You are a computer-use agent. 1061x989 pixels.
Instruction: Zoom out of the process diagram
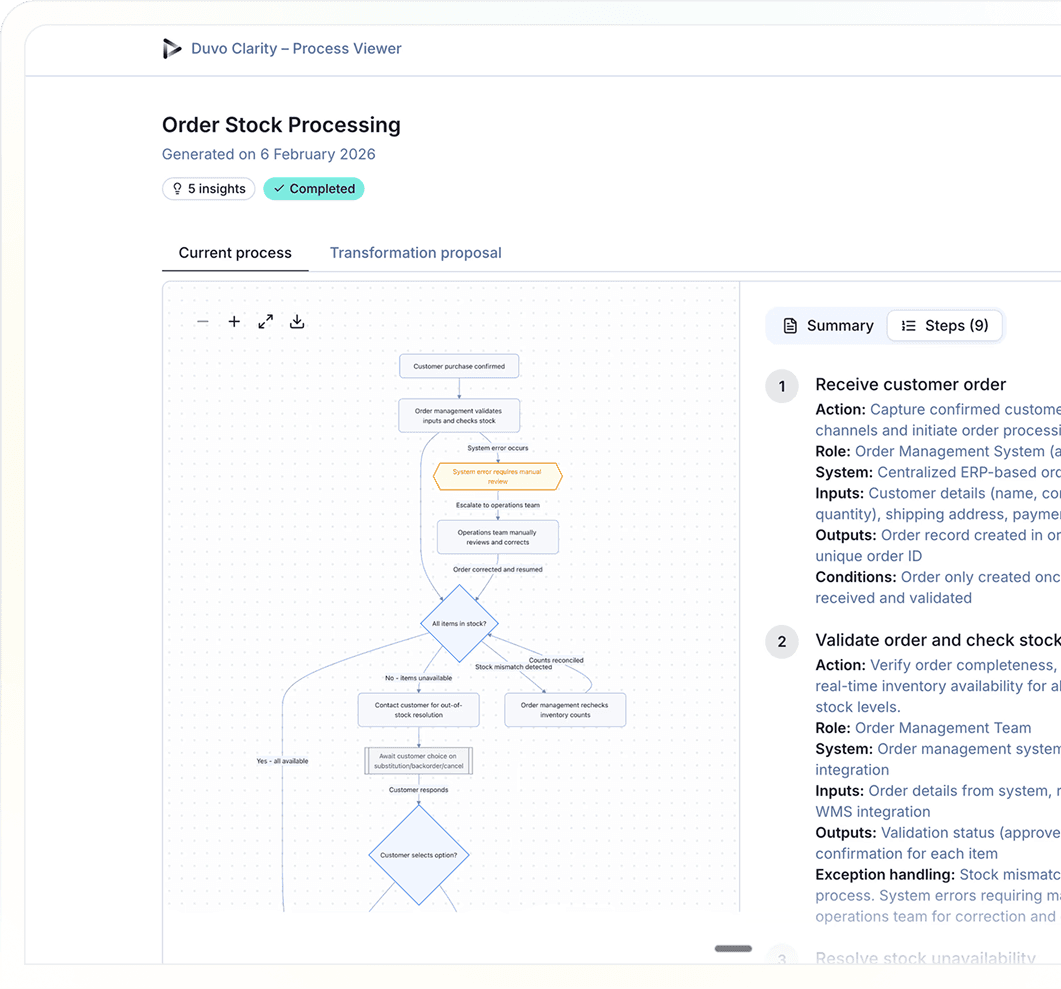pyautogui.click(x=202, y=321)
